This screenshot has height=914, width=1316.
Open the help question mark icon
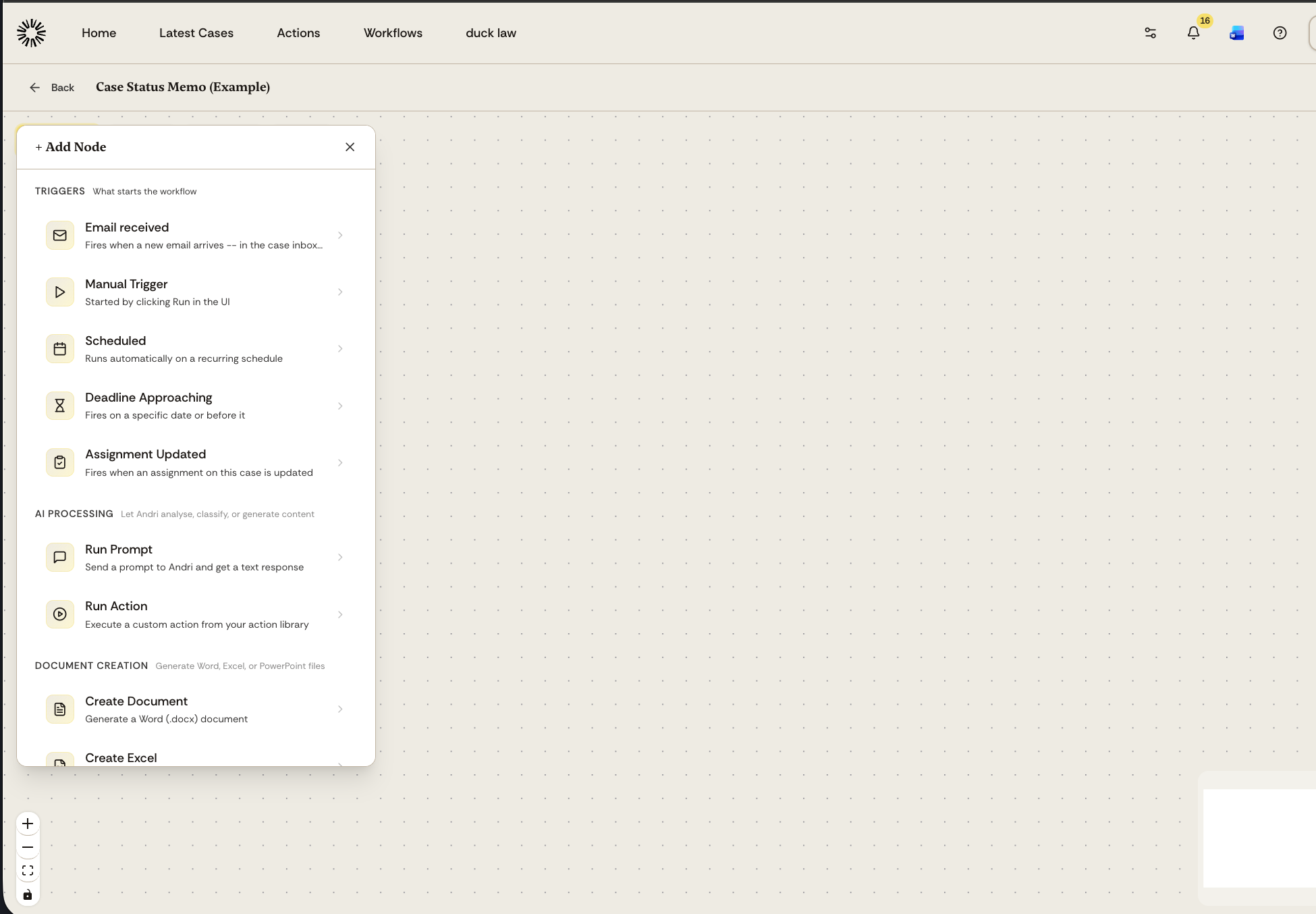1280,33
